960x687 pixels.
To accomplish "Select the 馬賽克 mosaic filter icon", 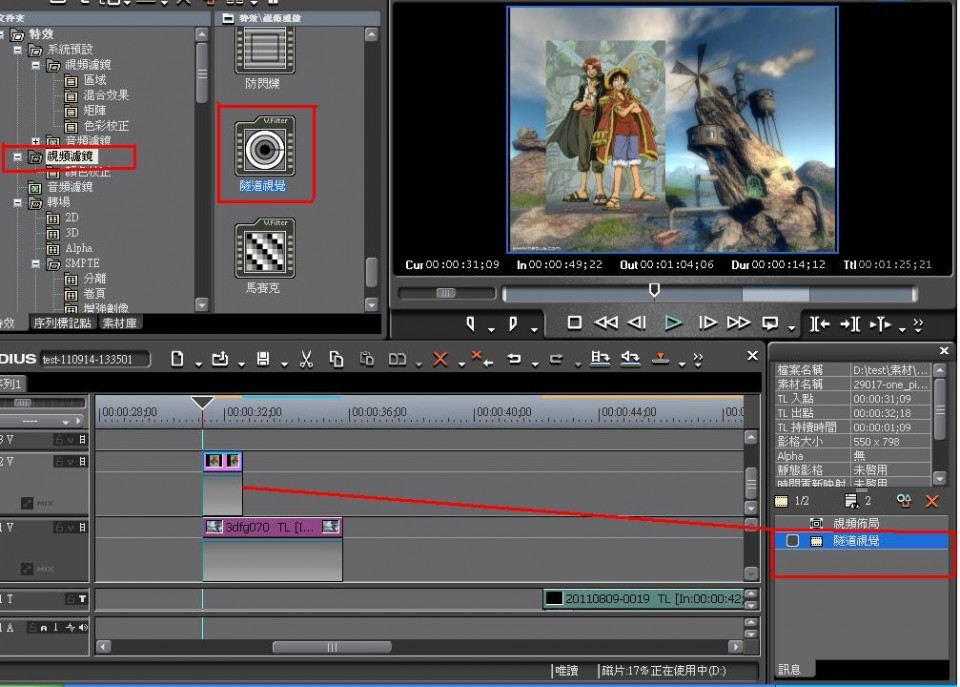I will click(x=265, y=250).
